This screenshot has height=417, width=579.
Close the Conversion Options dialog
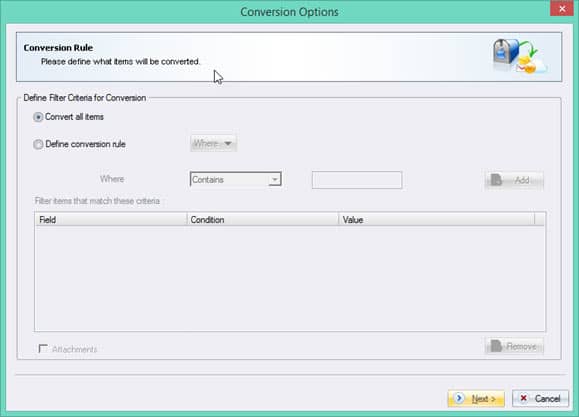pyautogui.click(x=562, y=8)
